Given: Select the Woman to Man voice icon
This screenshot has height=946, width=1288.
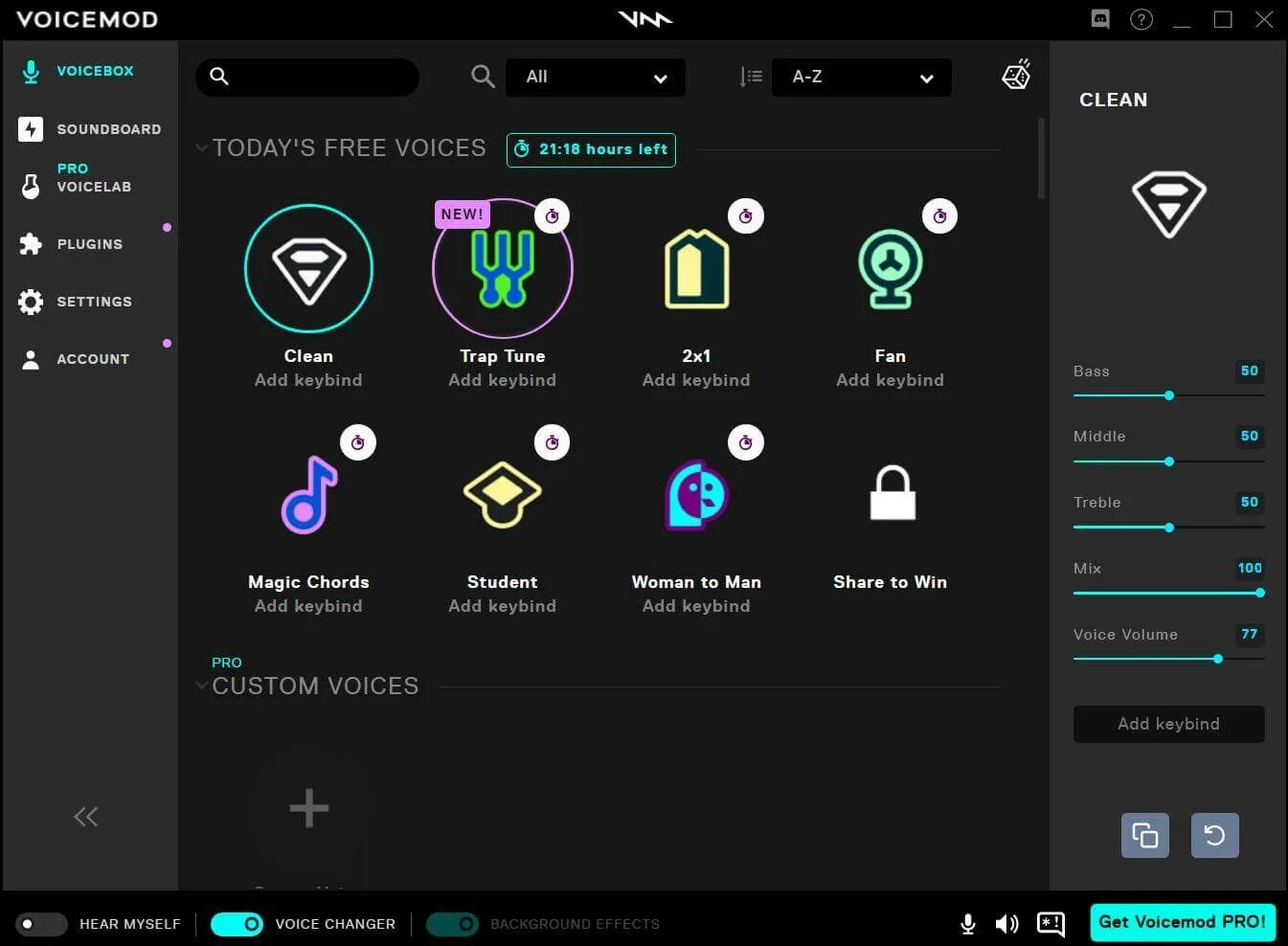Looking at the screenshot, I should [x=696, y=495].
